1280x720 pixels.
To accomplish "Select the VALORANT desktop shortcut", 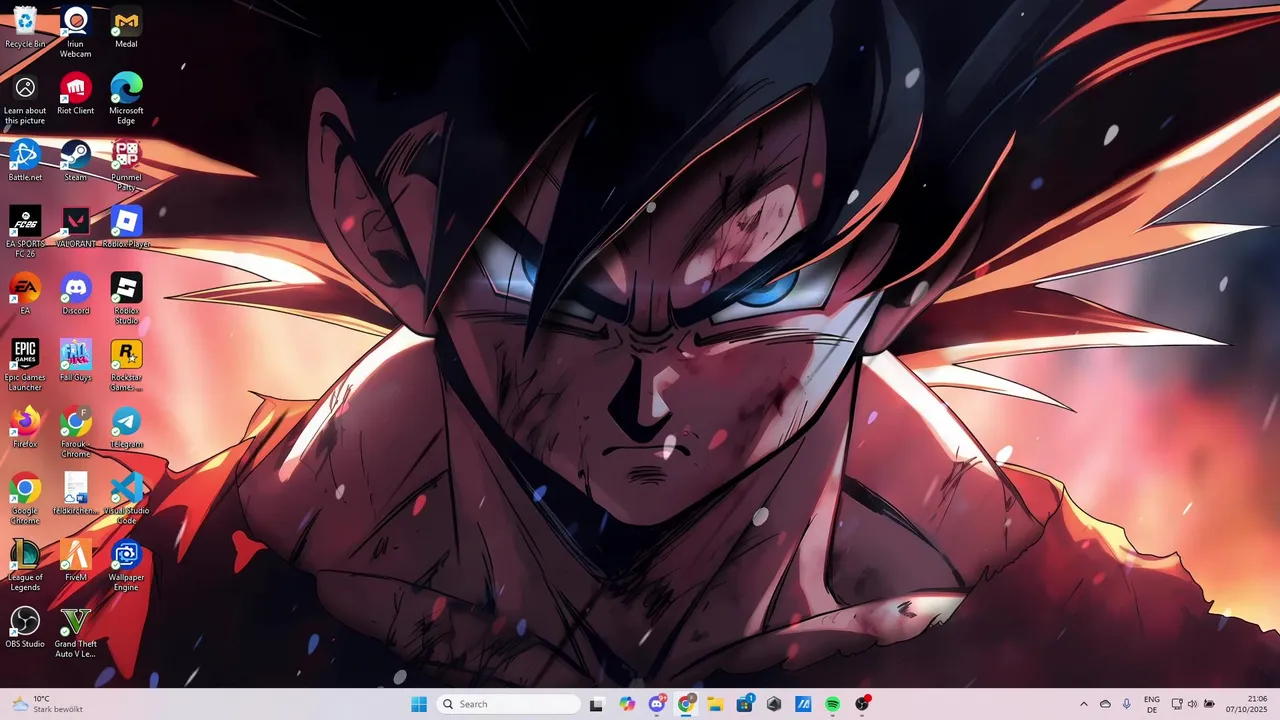I will pos(75,227).
